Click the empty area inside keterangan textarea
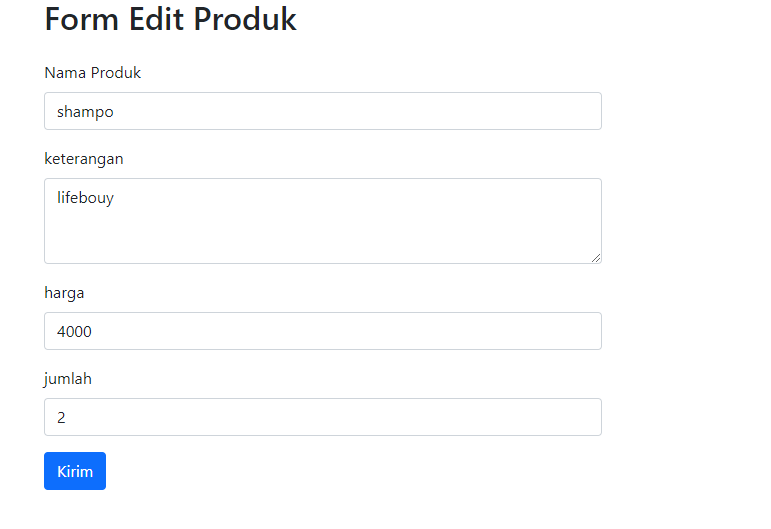 tap(323, 236)
